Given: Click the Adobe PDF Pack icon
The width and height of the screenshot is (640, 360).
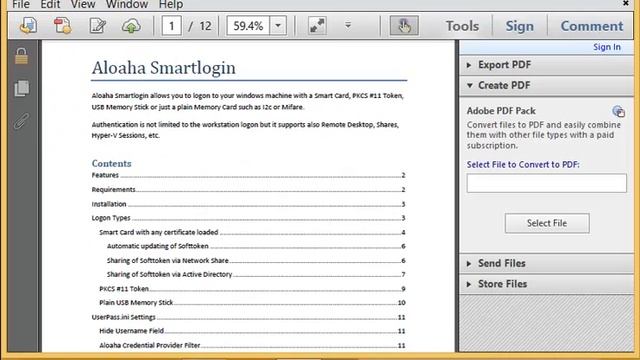Looking at the screenshot, I should [x=618, y=111].
